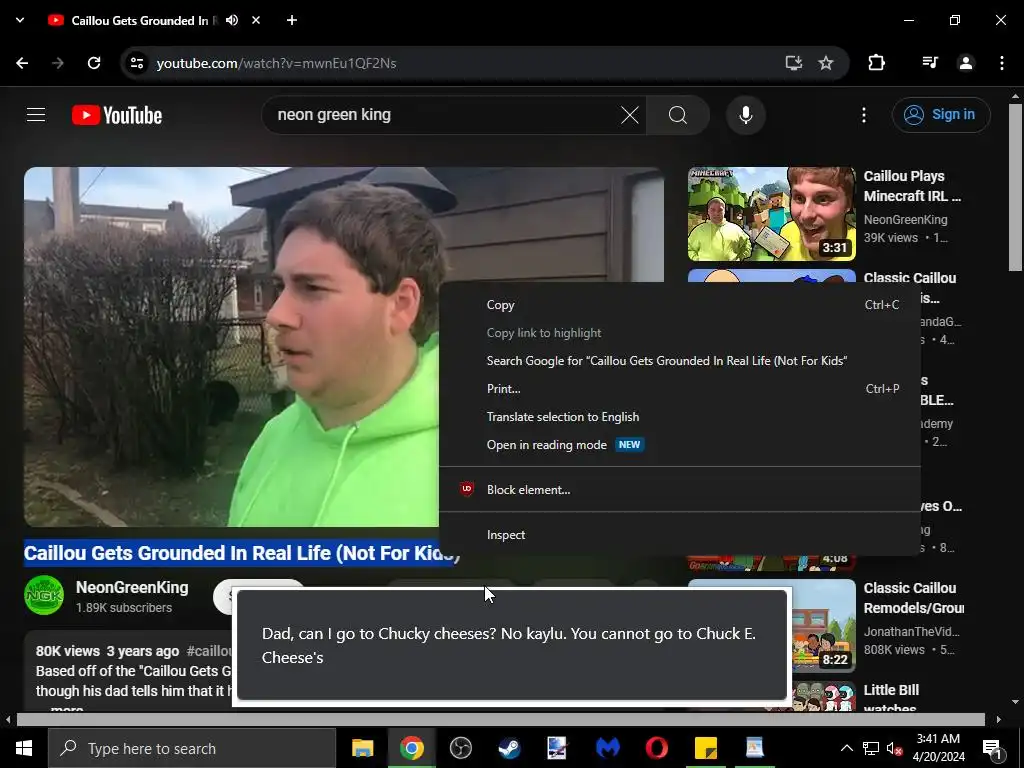Image resolution: width=1024 pixels, height=768 pixels.
Task: Open Chrome's three-dot menu
Action: (1002, 63)
